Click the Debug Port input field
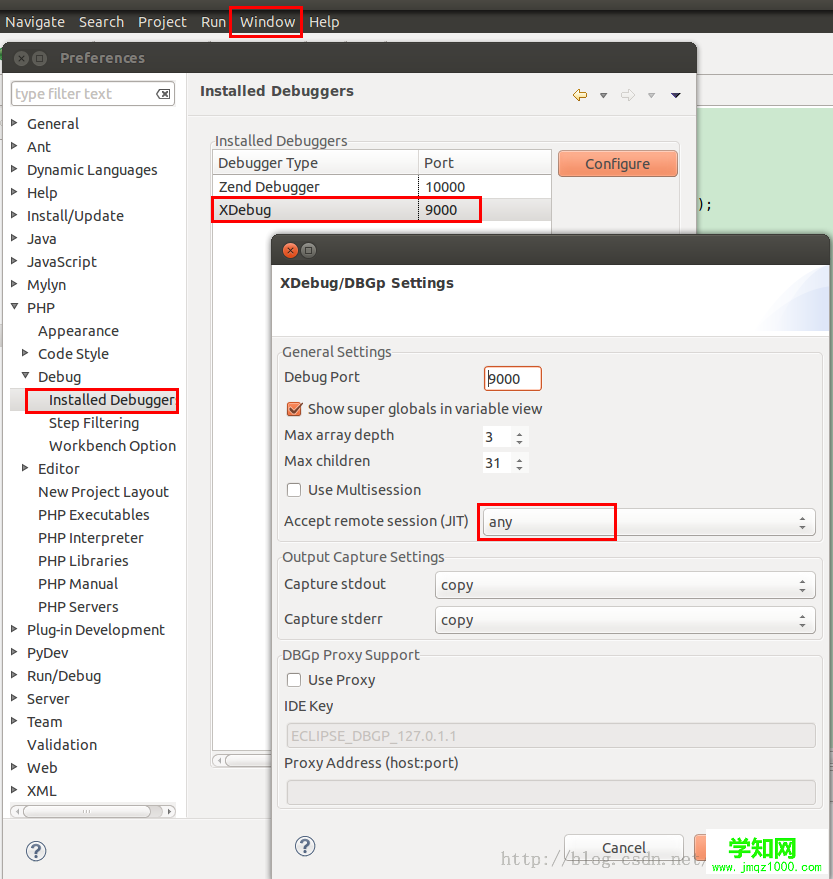 pos(513,378)
